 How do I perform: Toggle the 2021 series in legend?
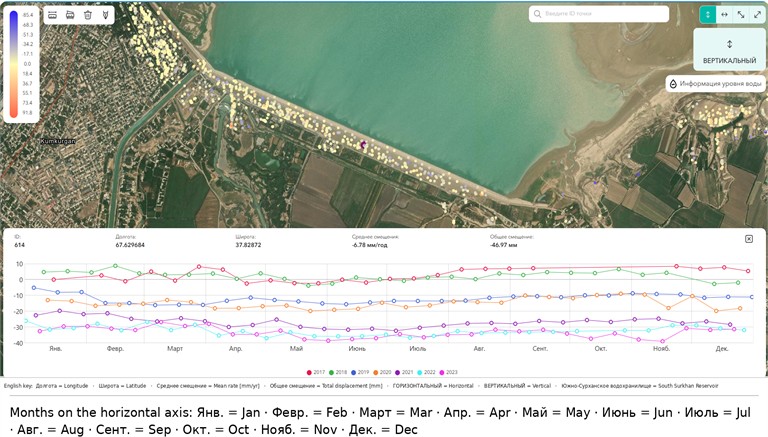(404, 372)
